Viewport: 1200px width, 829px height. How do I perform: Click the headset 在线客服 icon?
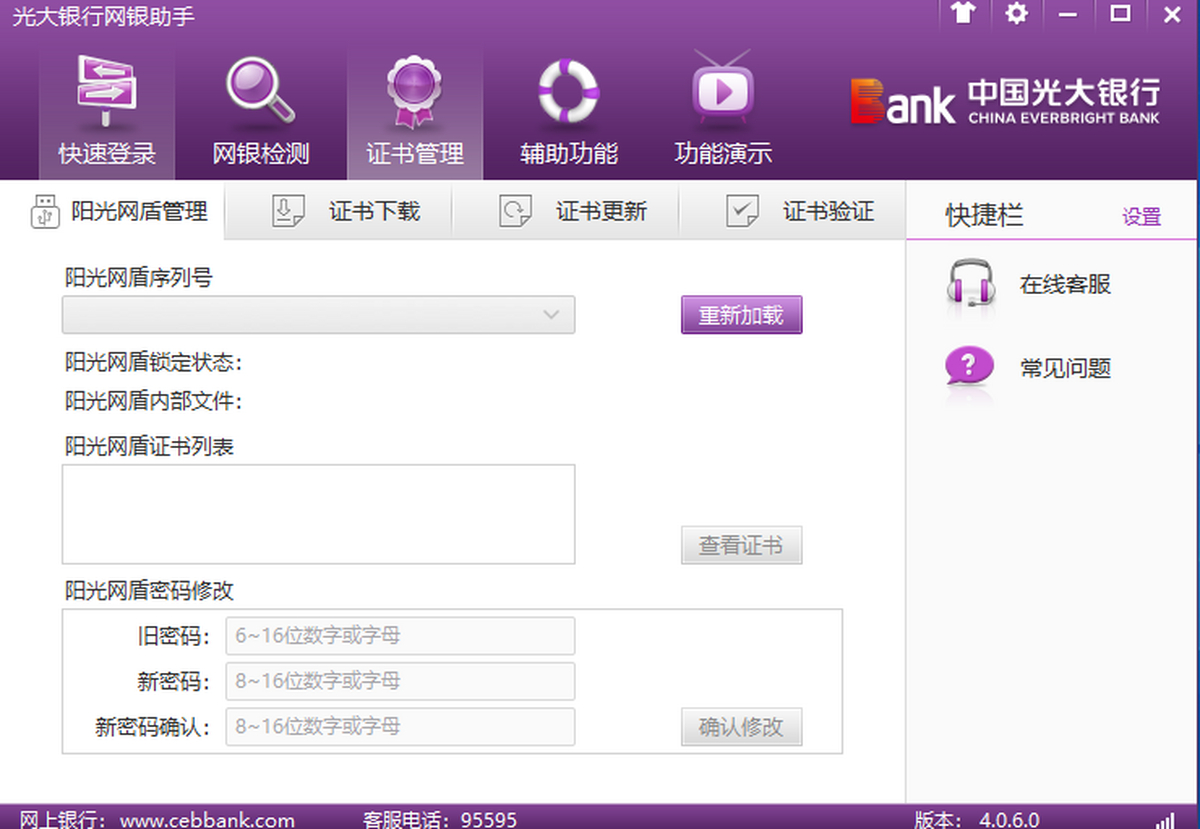coord(970,284)
